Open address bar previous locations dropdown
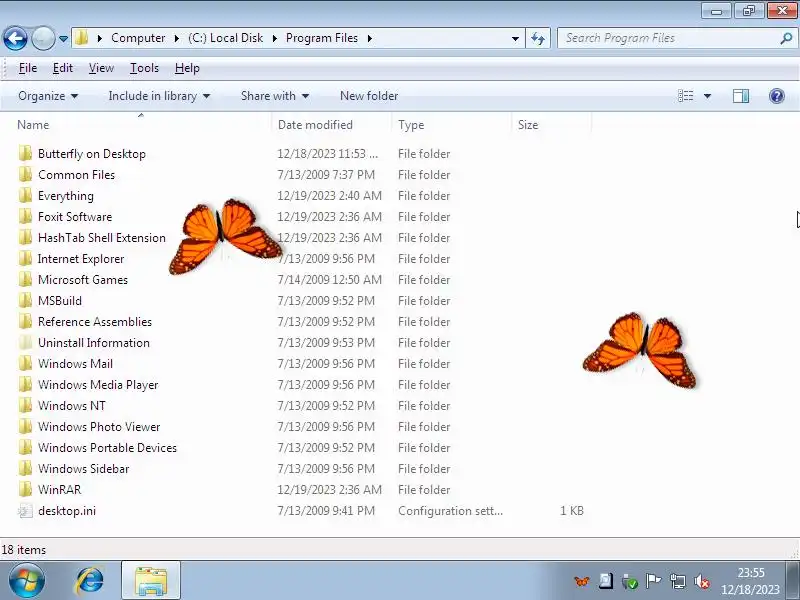The image size is (800, 600). (515, 39)
